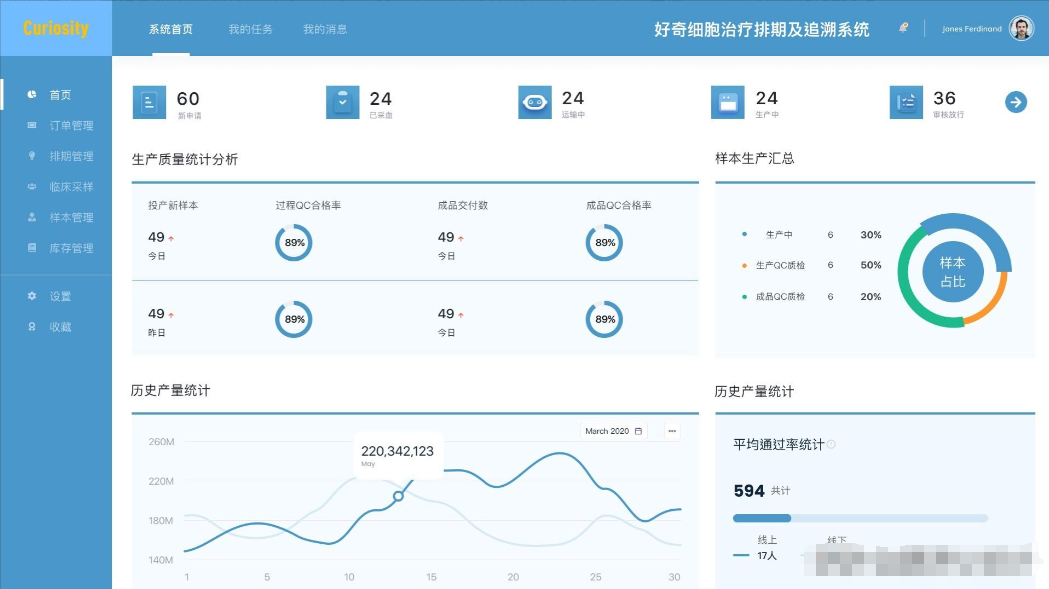Click the 平均通过率 progress bar
The height and width of the screenshot is (589, 1049).
pos(860,518)
